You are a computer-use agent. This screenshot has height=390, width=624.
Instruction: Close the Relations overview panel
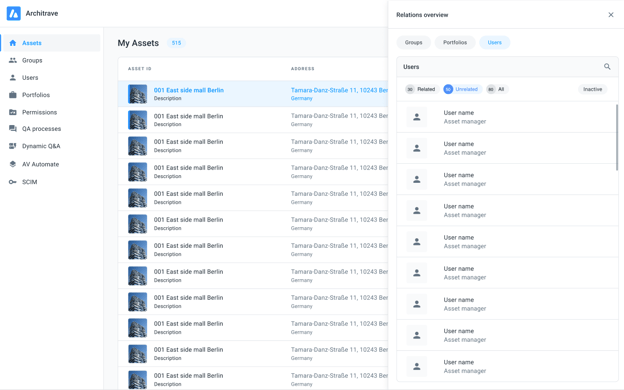coord(611,15)
